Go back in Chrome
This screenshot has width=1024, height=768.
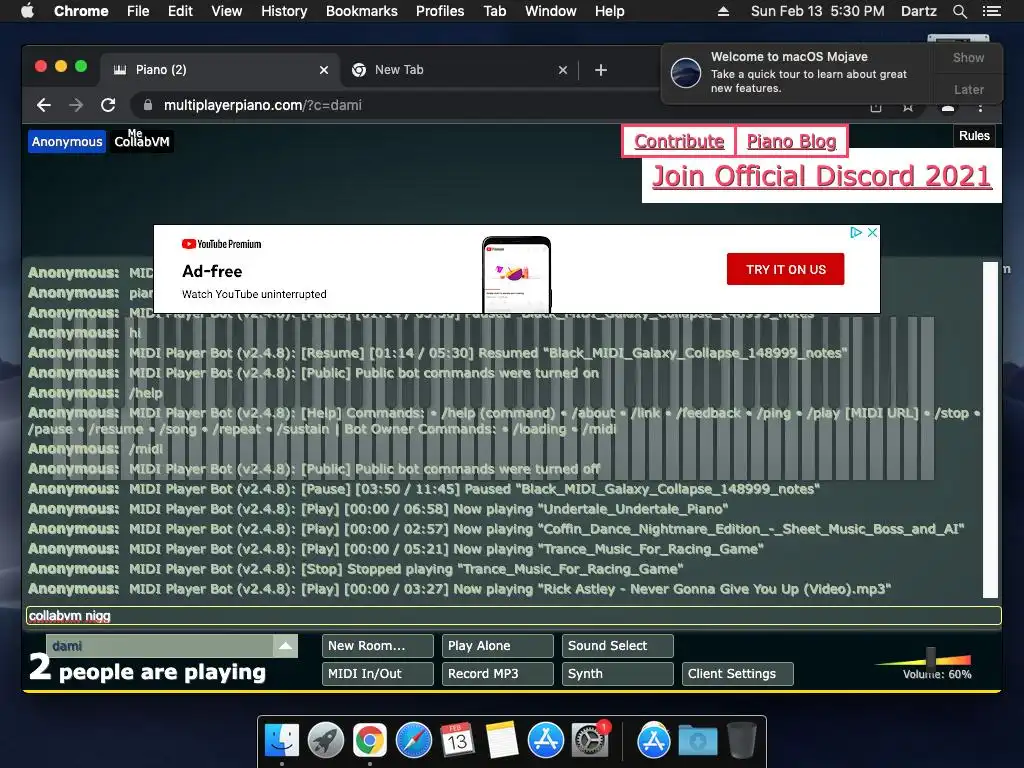[44, 105]
